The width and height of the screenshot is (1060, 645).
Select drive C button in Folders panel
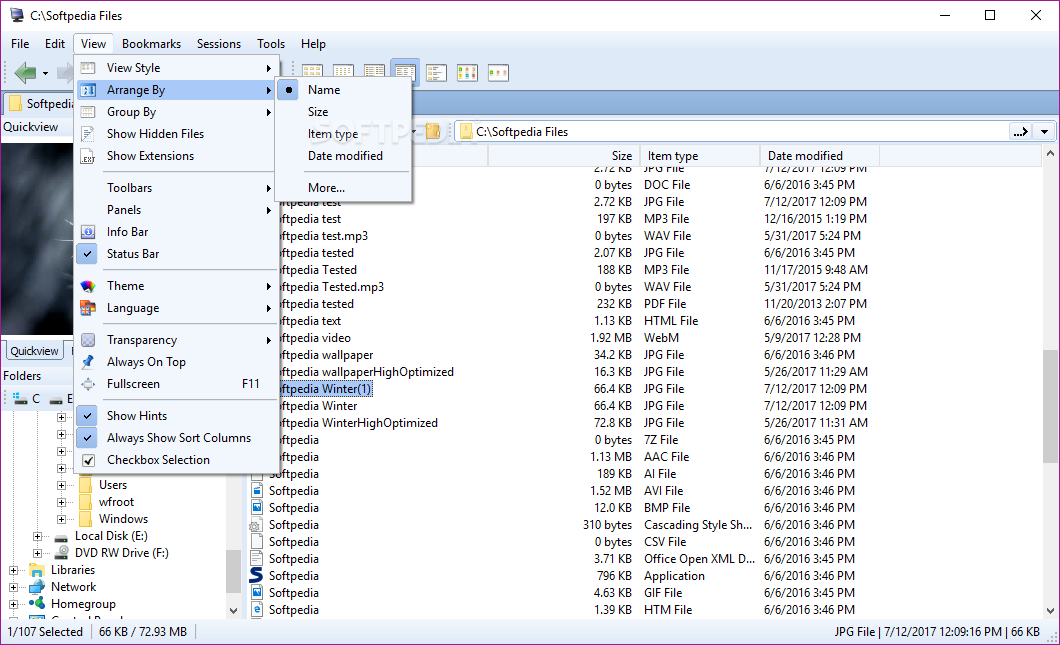tap(26, 399)
